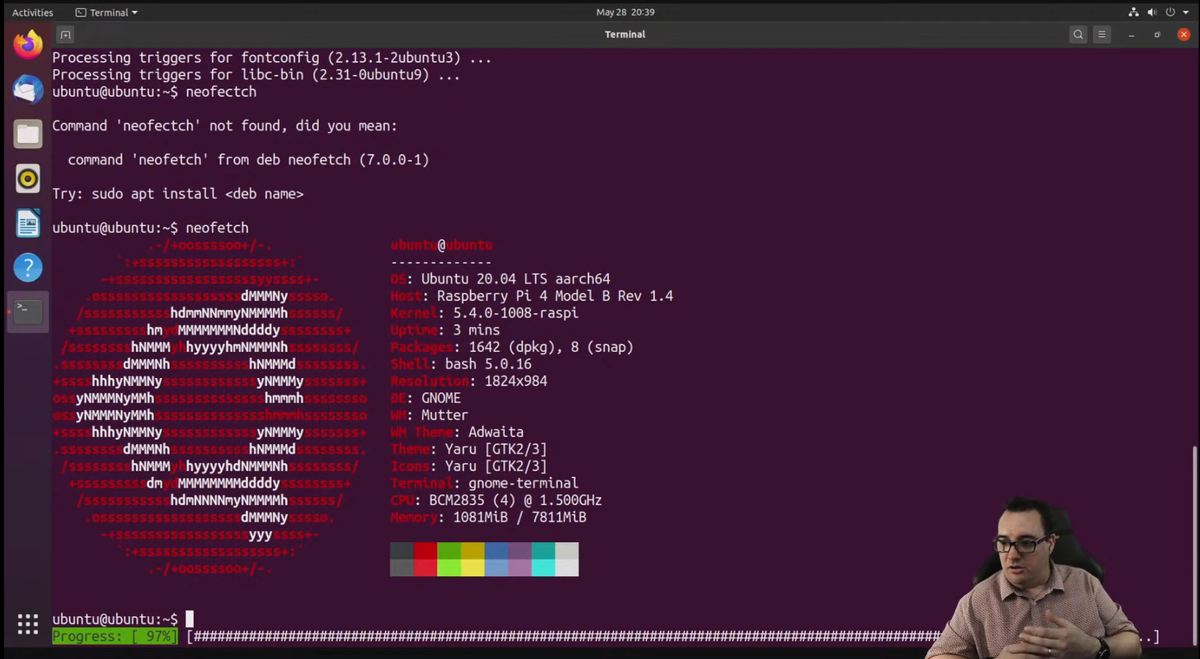Open the Activities overview

32,12
